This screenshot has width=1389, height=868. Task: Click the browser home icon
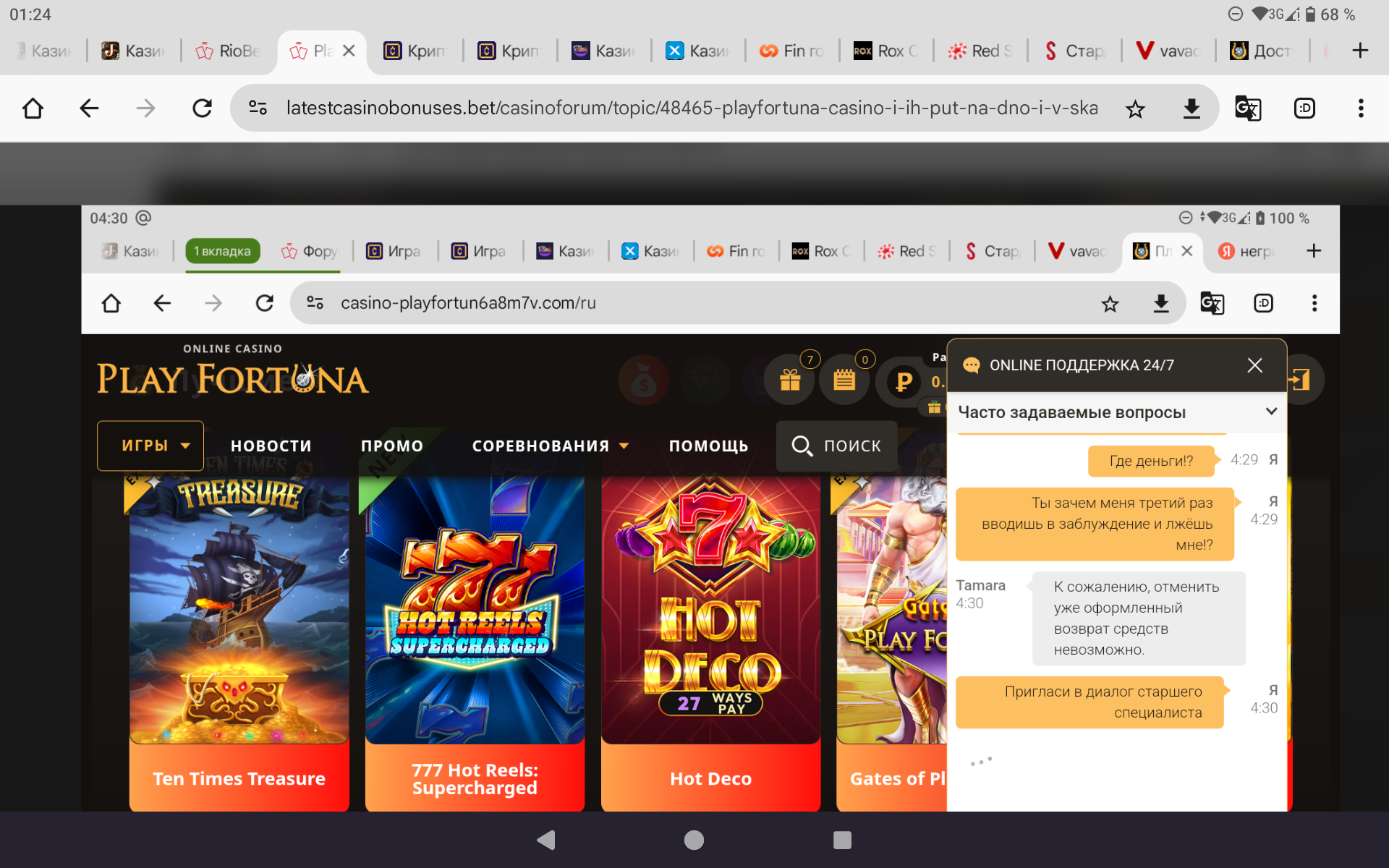coord(33,109)
